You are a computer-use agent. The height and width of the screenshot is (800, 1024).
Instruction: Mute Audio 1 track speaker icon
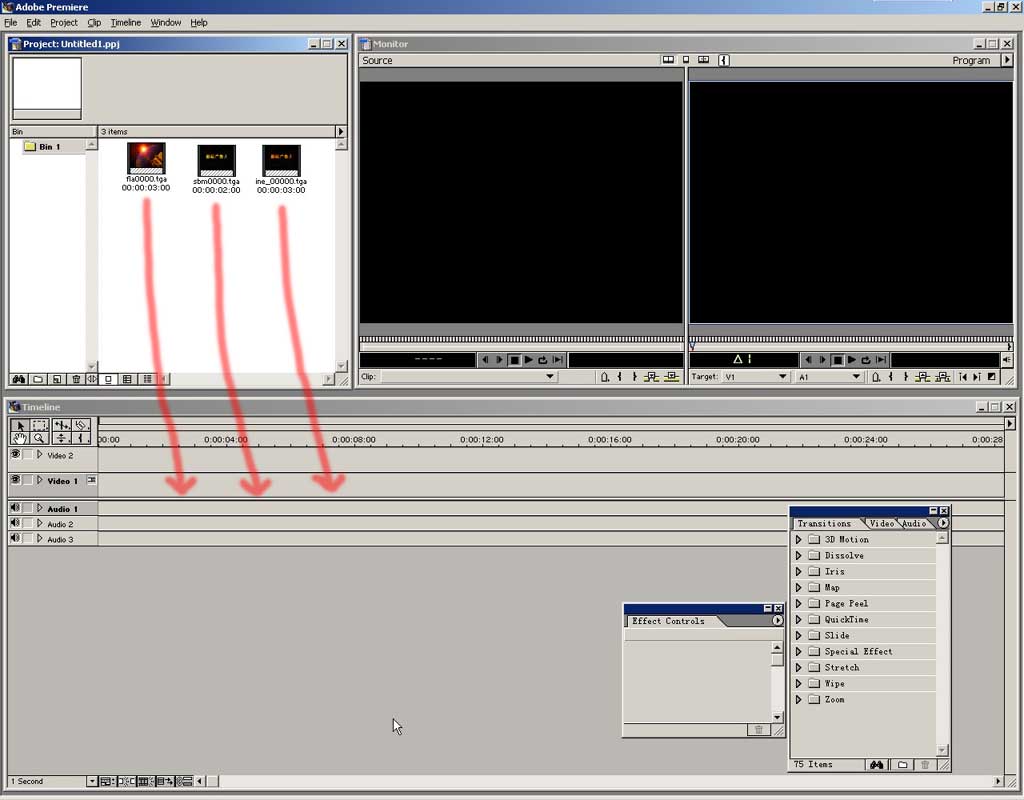click(15, 508)
